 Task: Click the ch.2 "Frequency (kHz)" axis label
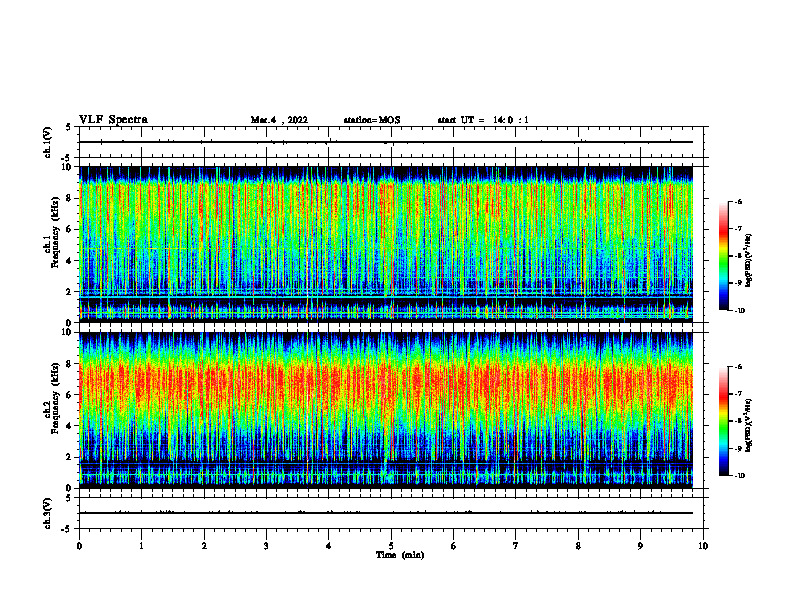[55, 398]
